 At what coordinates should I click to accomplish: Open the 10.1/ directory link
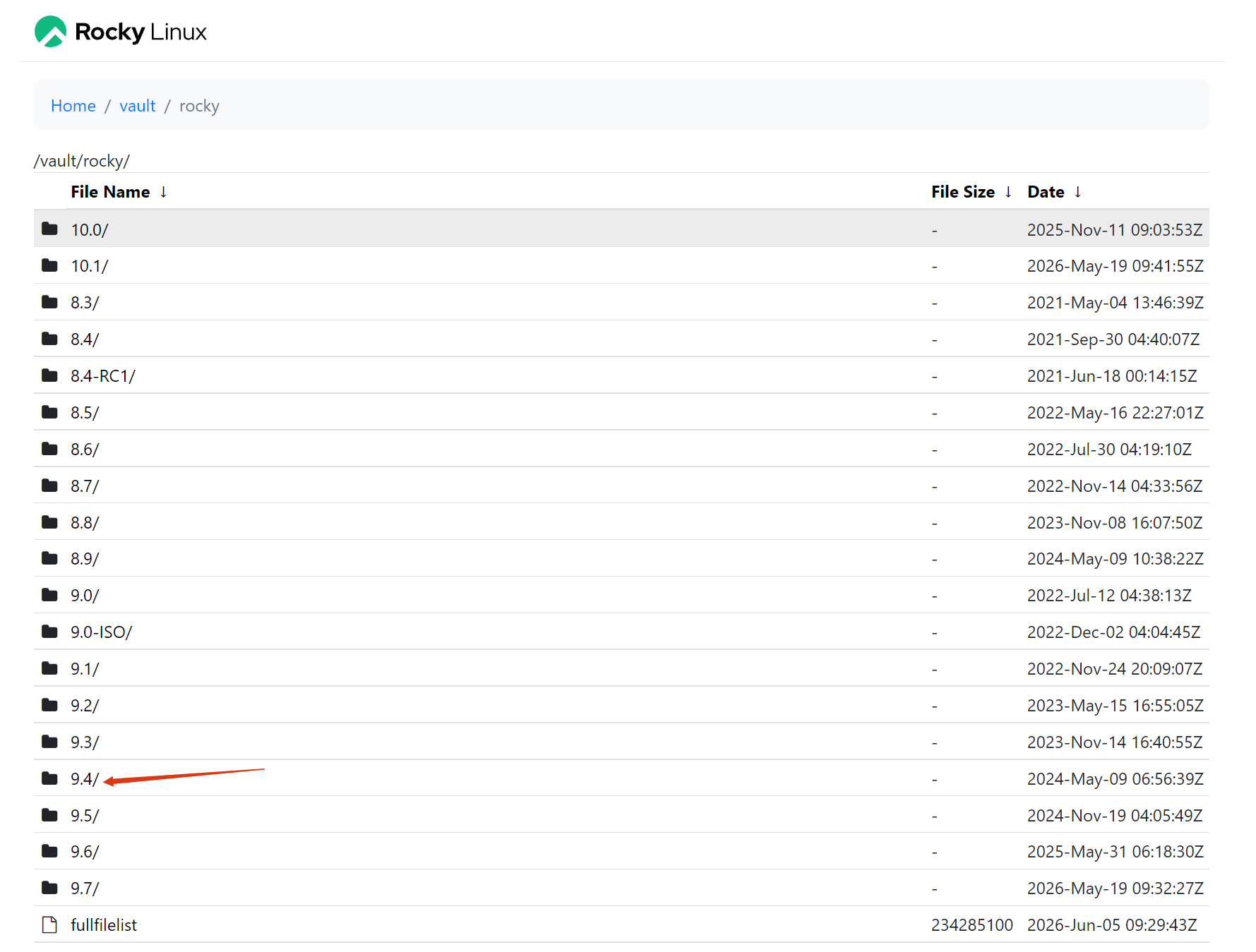(x=90, y=266)
